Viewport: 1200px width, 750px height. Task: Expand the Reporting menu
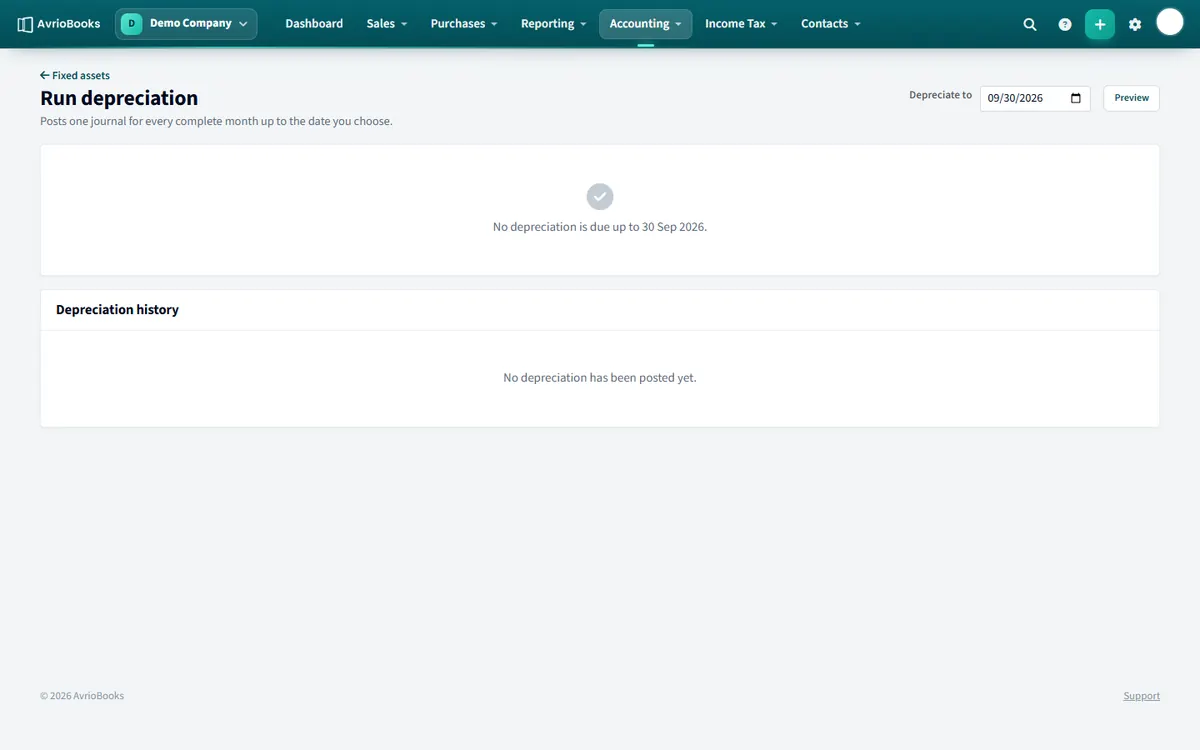[553, 24]
